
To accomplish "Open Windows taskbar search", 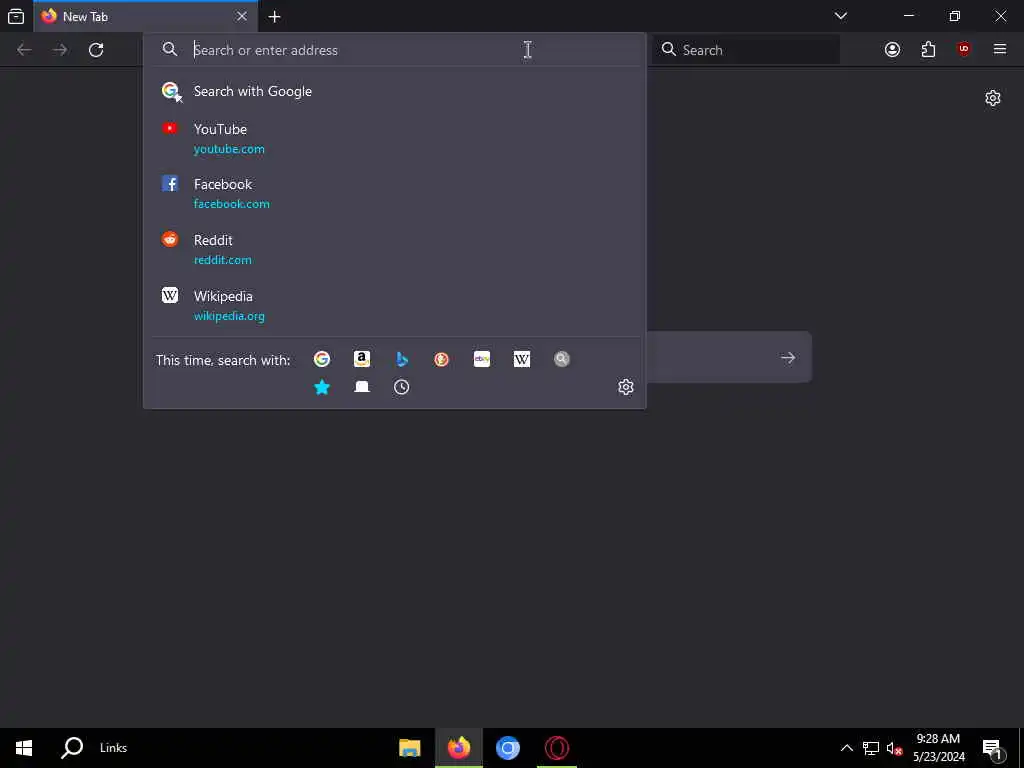I will pyautogui.click(x=72, y=748).
